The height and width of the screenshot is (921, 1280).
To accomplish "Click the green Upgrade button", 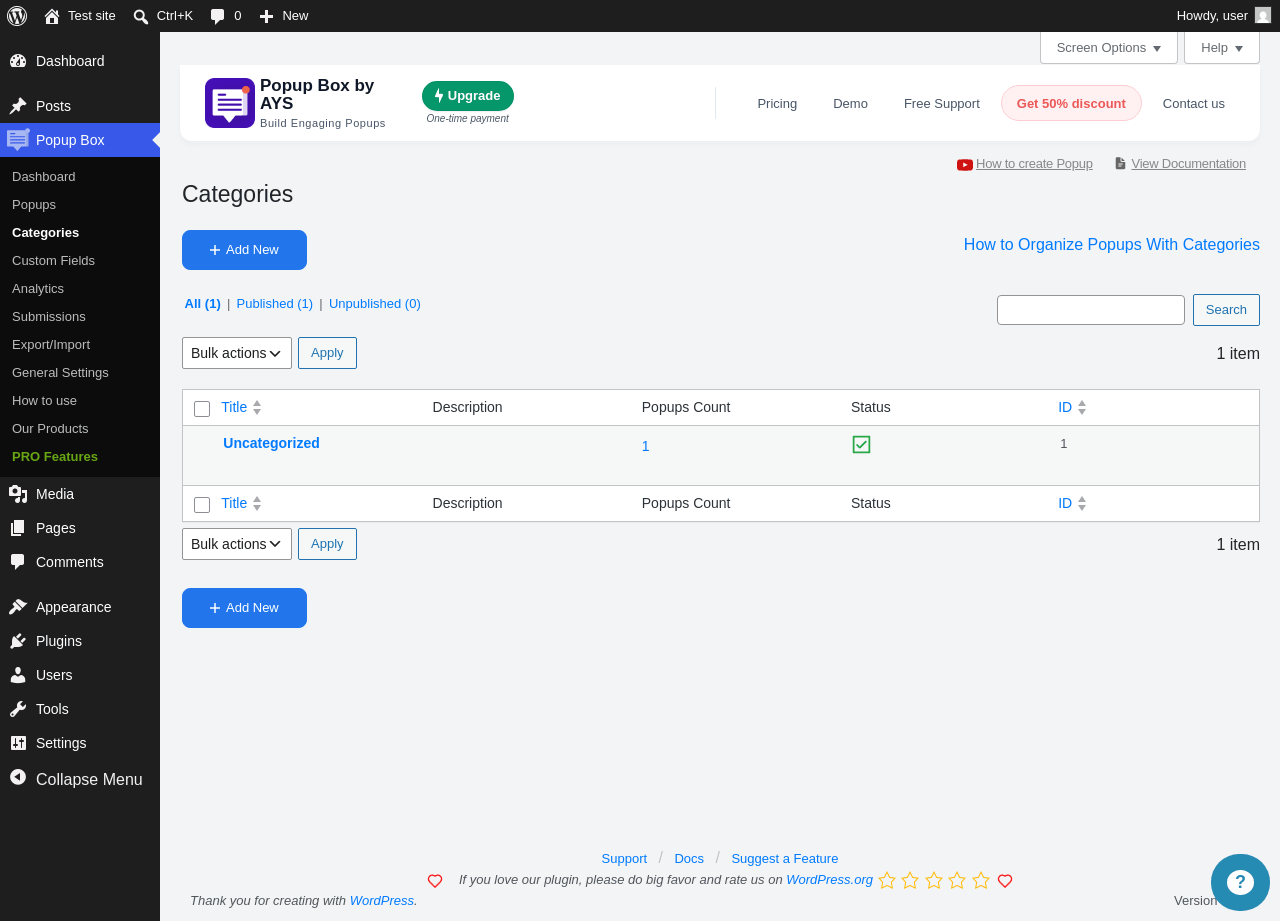I will [468, 96].
